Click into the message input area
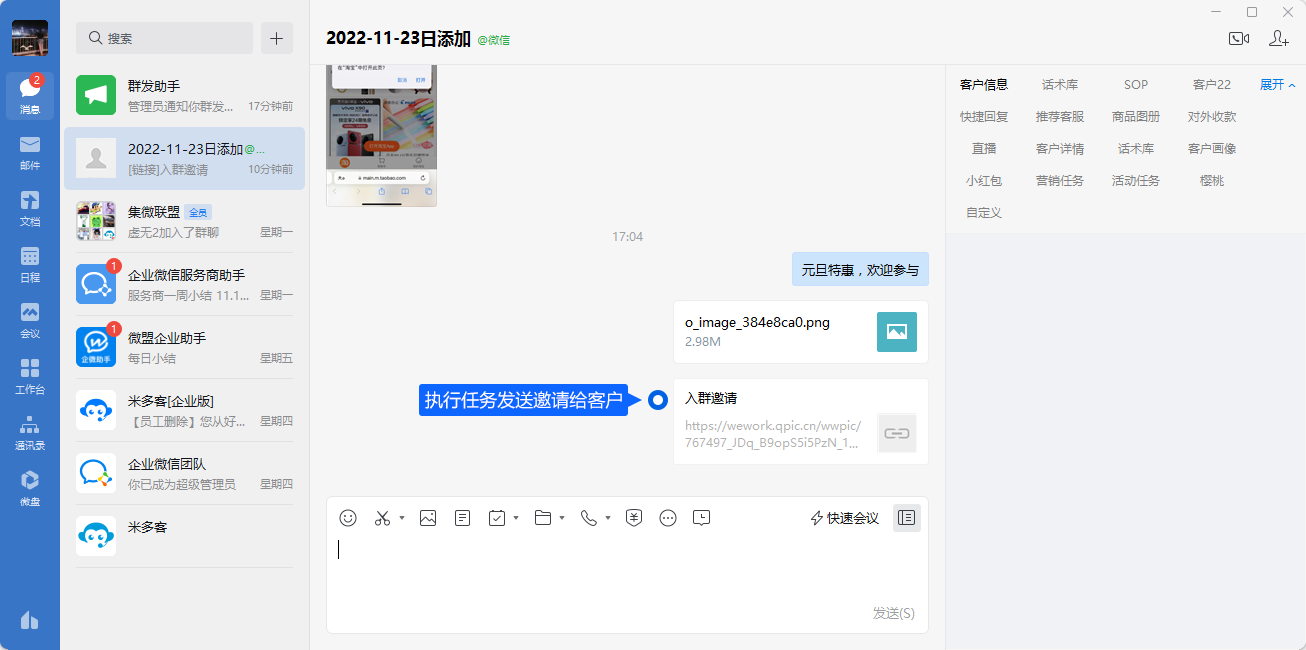Image resolution: width=1306 pixels, height=650 pixels. (x=627, y=570)
